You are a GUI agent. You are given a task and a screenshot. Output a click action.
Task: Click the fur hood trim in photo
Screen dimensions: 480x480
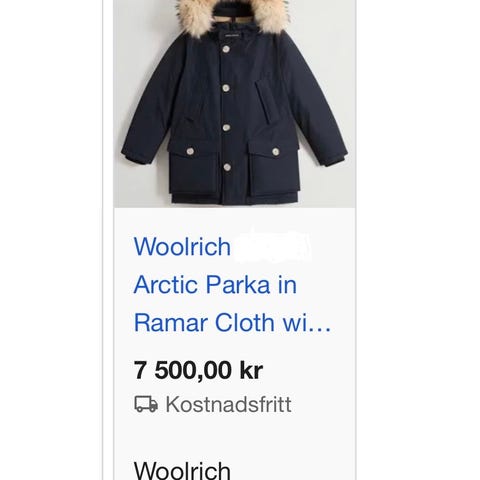[233, 15]
